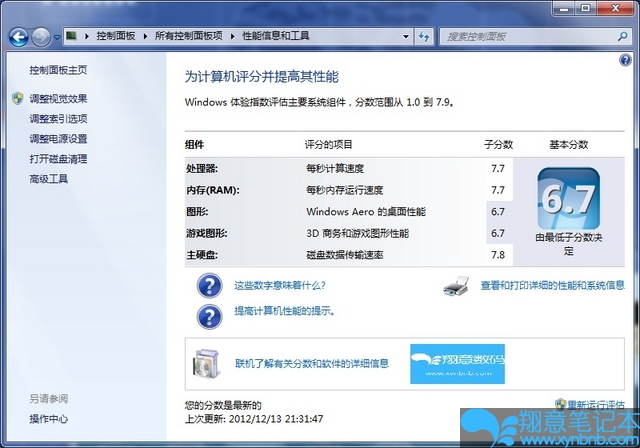Open the recent pages dropdown arrow
The image size is (640, 448).
coord(57,38)
